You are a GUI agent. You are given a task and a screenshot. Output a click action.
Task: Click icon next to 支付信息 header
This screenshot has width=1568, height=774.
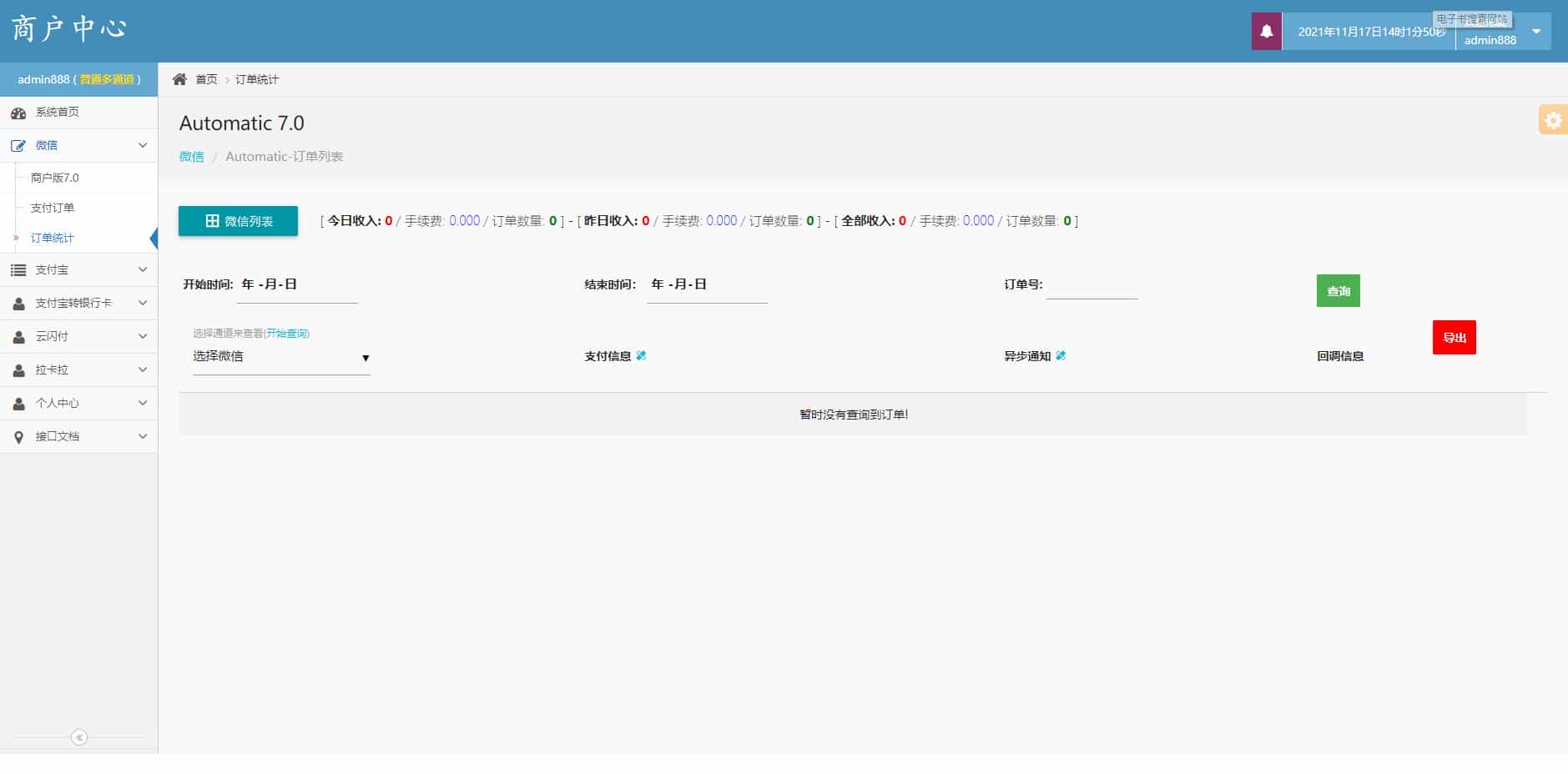pyautogui.click(x=641, y=355)
